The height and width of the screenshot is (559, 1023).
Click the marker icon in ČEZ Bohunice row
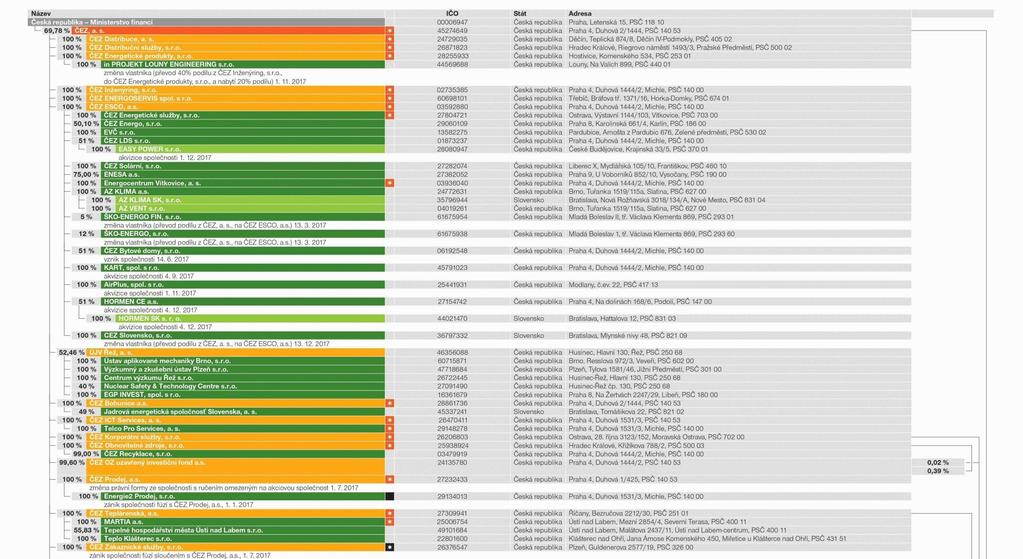click(x=389, y=404)
